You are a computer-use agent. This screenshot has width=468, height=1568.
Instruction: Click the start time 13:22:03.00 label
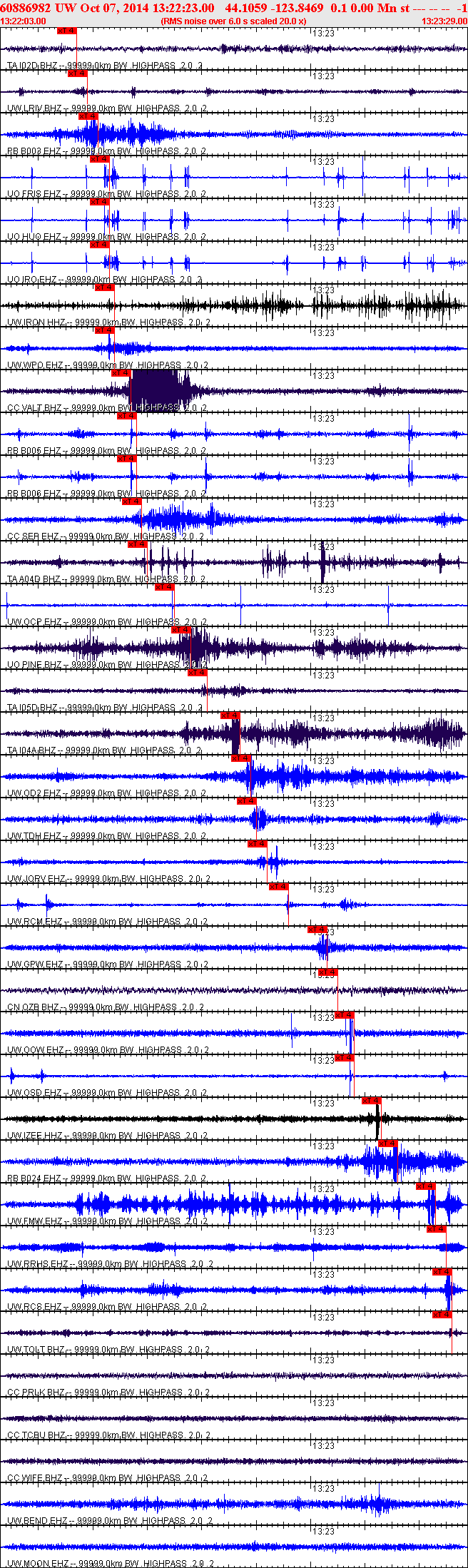coord(24,21)
